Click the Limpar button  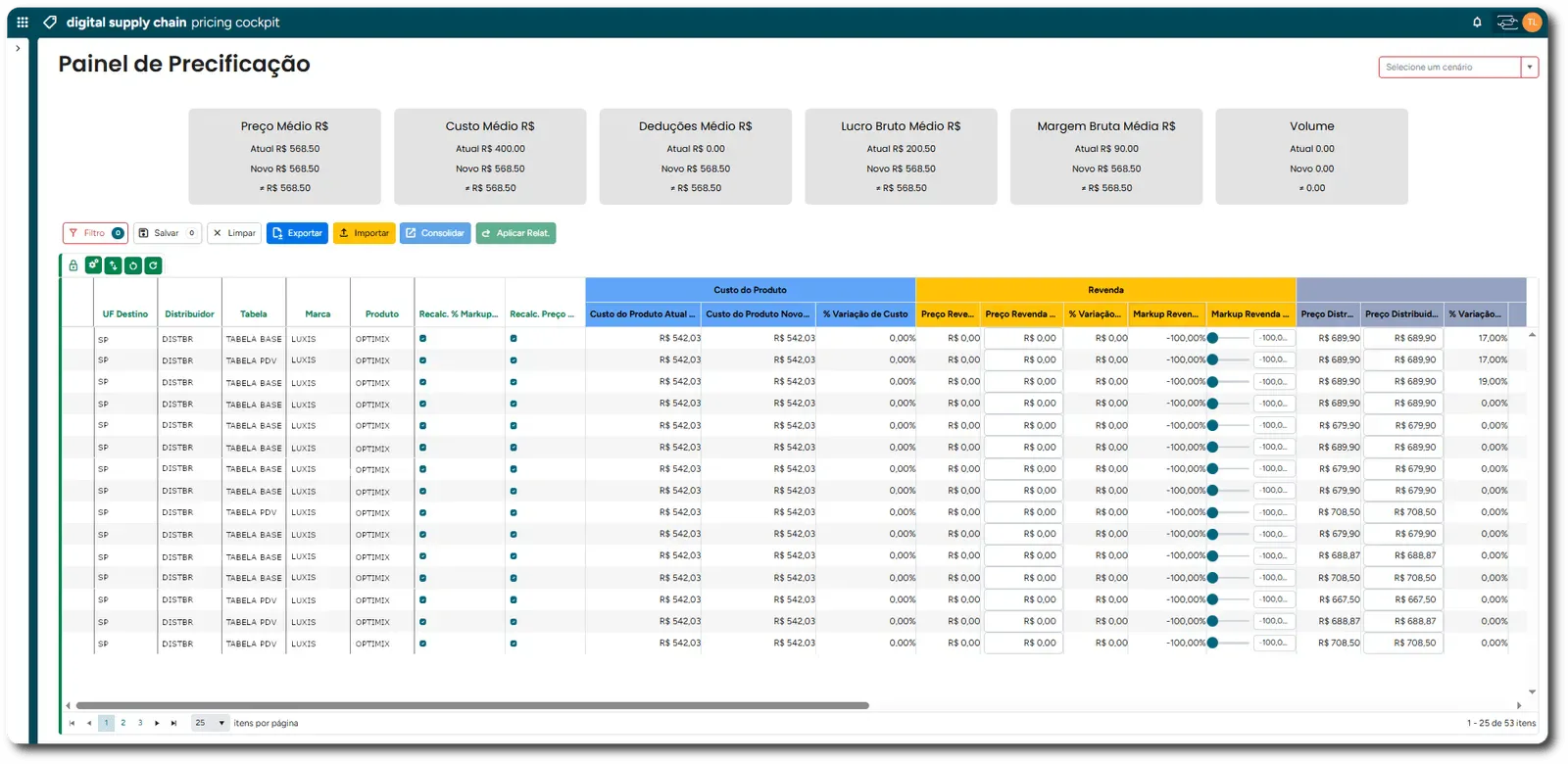234,233
